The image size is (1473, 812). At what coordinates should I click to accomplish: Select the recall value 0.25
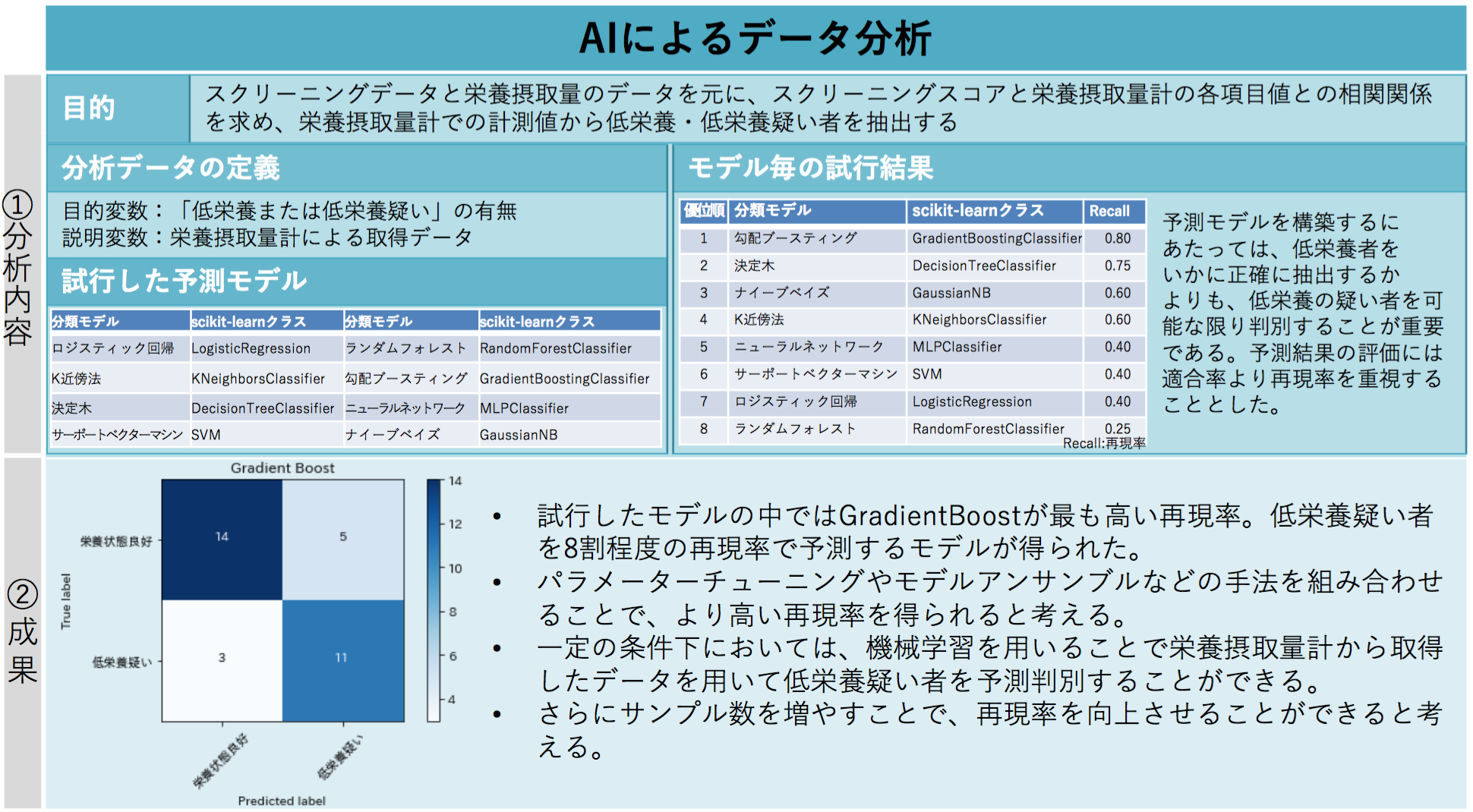[x=1118, y=429]
